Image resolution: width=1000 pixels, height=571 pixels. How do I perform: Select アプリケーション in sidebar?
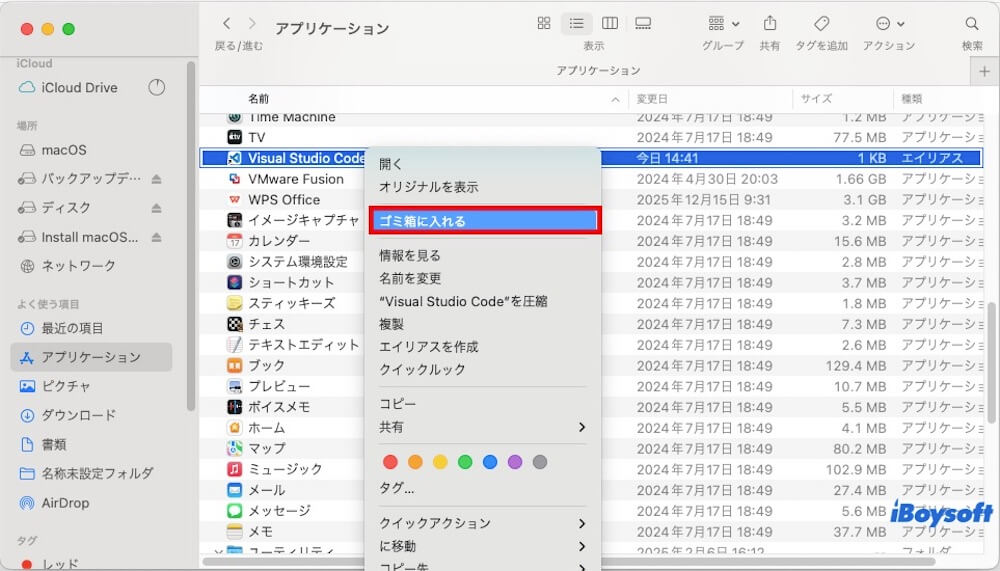click(x=91, y=357)
